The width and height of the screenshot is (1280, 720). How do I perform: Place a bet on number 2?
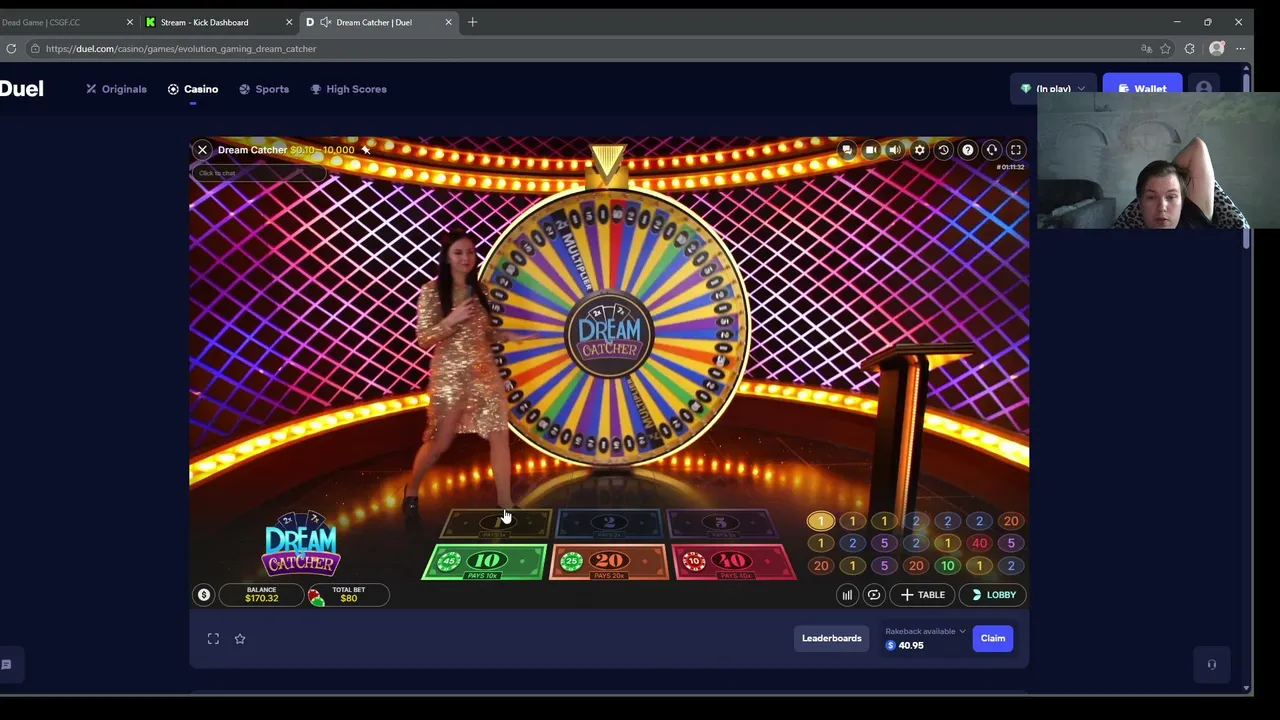pyautogui.click(x=608, y=523)
